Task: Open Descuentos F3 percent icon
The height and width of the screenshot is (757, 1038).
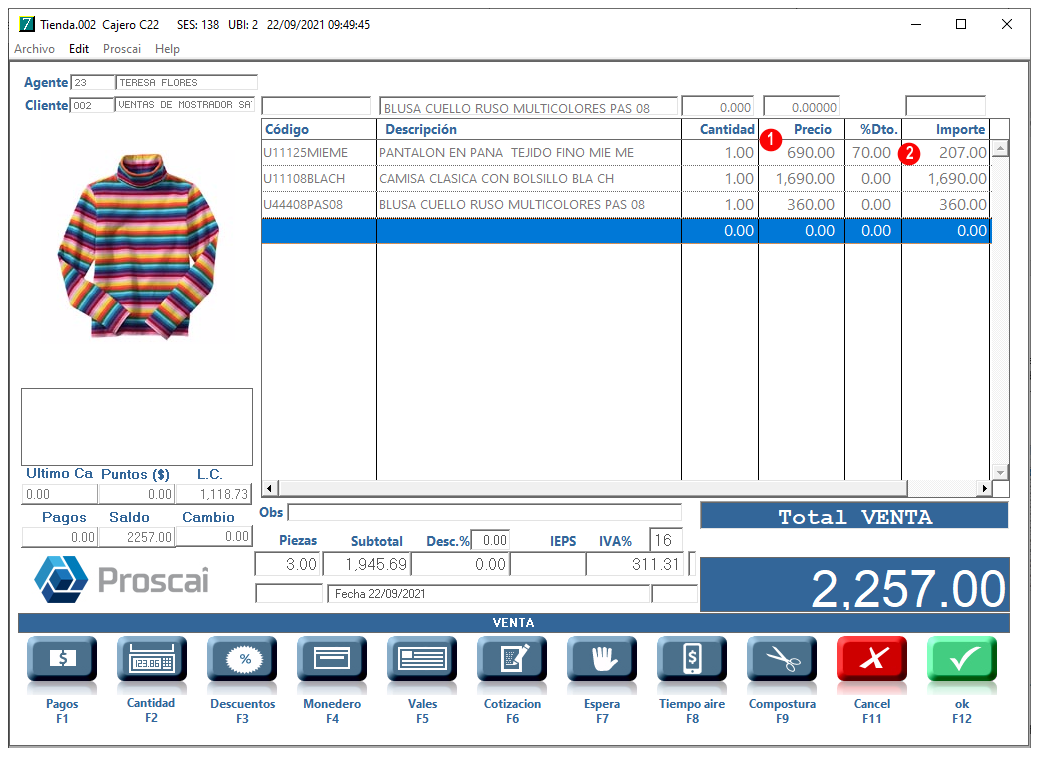Action: 242,659
